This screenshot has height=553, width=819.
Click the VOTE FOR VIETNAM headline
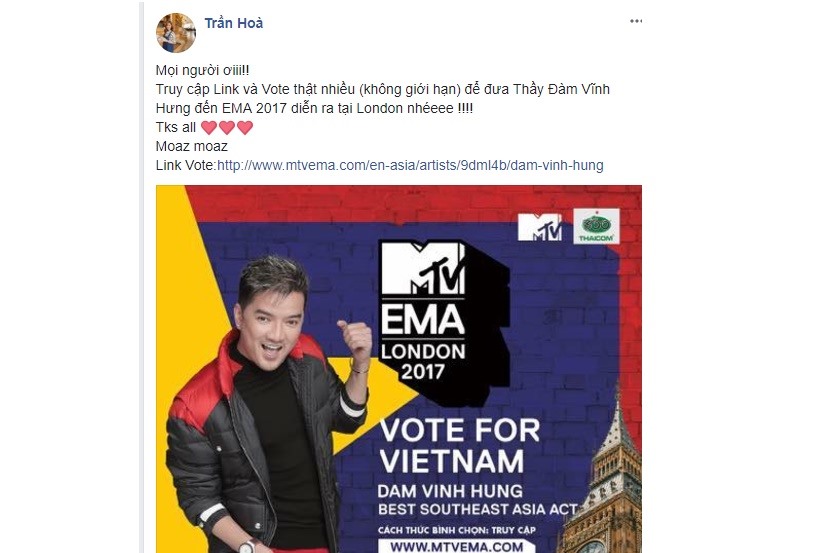(459, 445)
